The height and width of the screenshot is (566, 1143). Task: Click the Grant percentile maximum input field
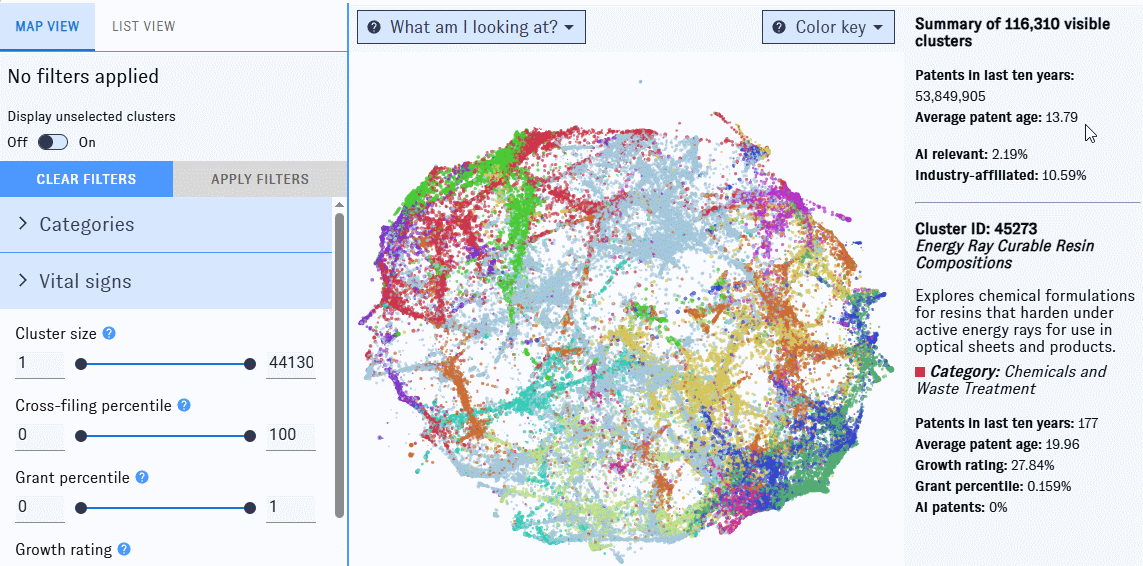291,508
